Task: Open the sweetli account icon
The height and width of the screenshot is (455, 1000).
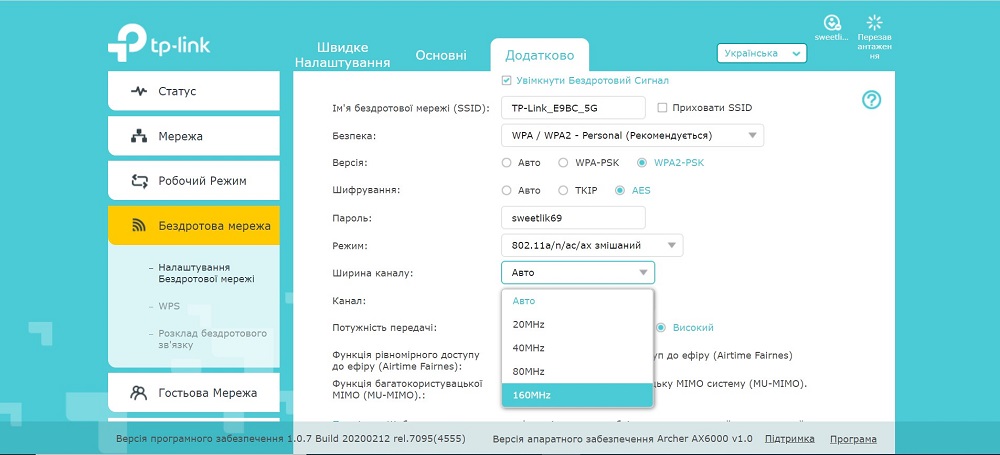Action: (x=832, y=23)
